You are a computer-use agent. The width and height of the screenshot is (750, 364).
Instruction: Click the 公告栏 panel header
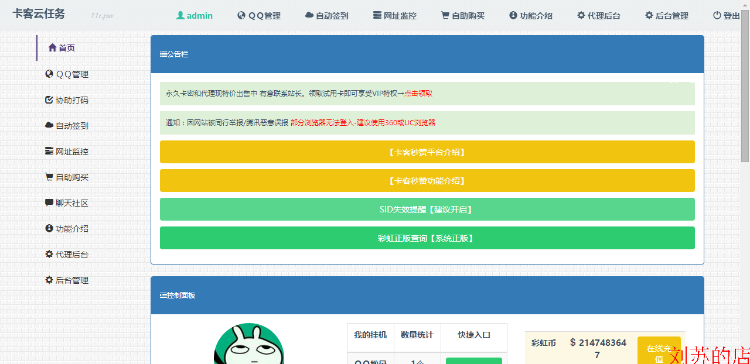pyautogui.click(x=427, y=54)
